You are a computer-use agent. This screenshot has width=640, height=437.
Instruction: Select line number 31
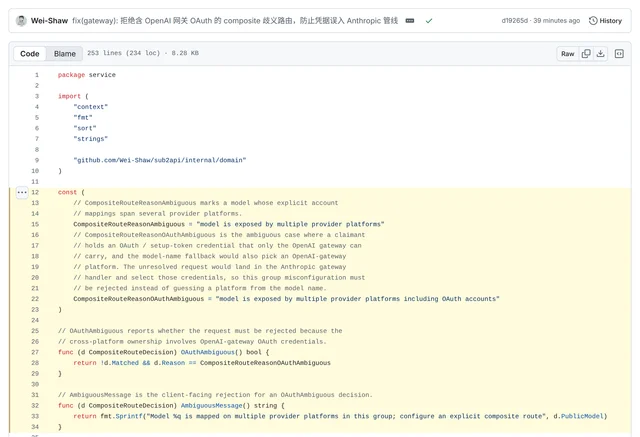35,395
